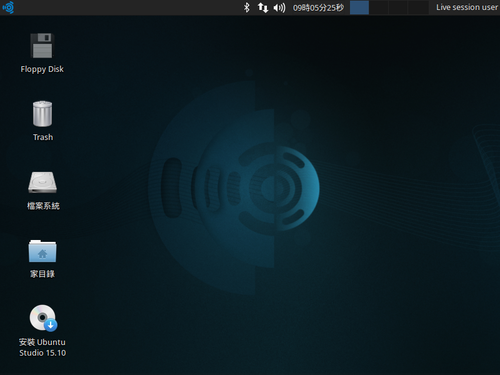Switch to the third workspace in pager
500x375 pixels.
click(398, 7)
